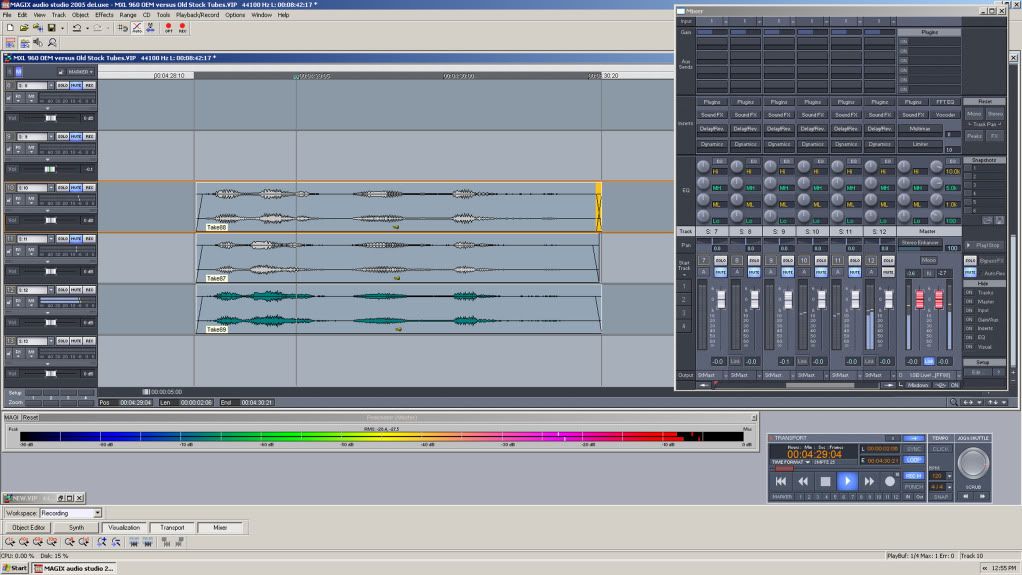Click MAGIX audio studio taskbar item
The image size is (1022, 575).
(x=74, y=568)
